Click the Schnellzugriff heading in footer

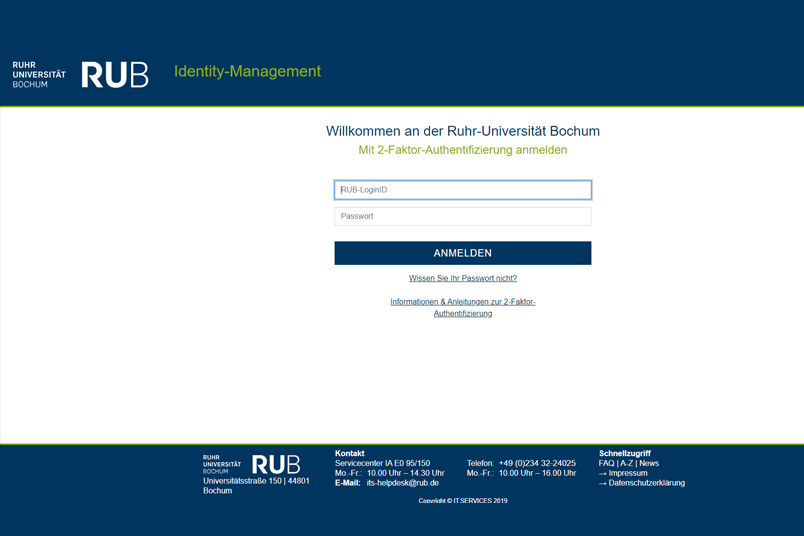click(625, 453)
